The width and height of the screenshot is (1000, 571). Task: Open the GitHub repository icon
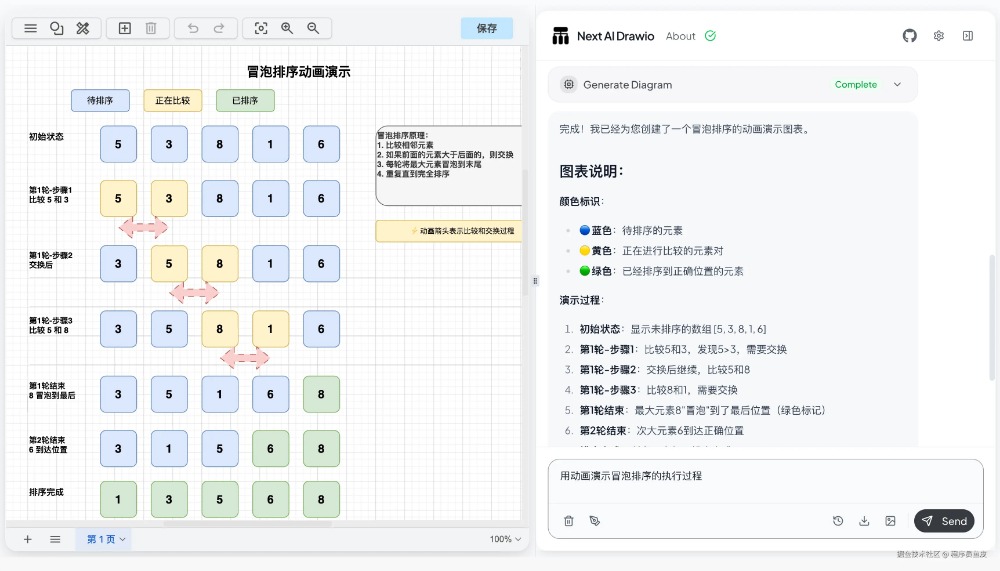click(909, 36)
